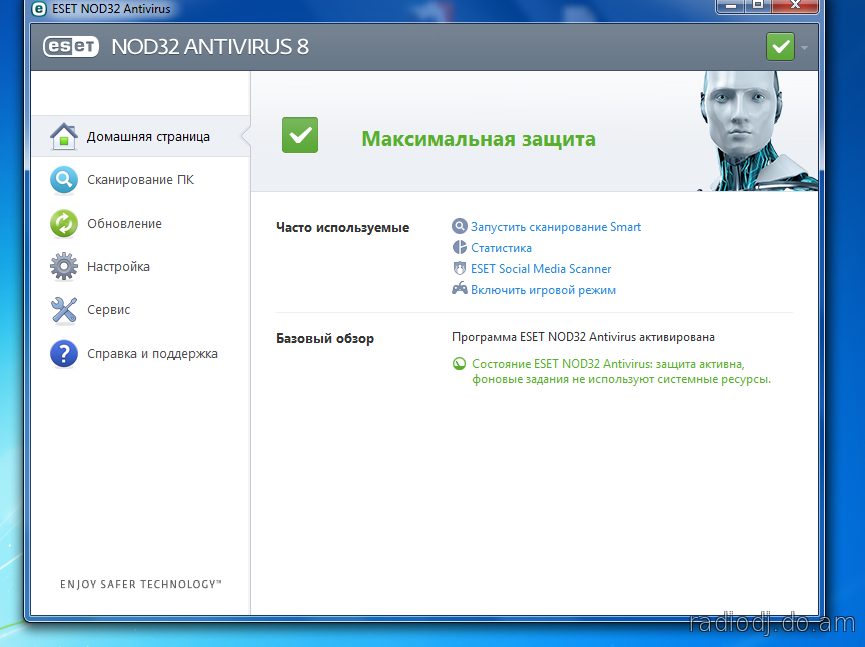Click the ESET app icon in title bar
865x647 pixels.
(39, 9)
